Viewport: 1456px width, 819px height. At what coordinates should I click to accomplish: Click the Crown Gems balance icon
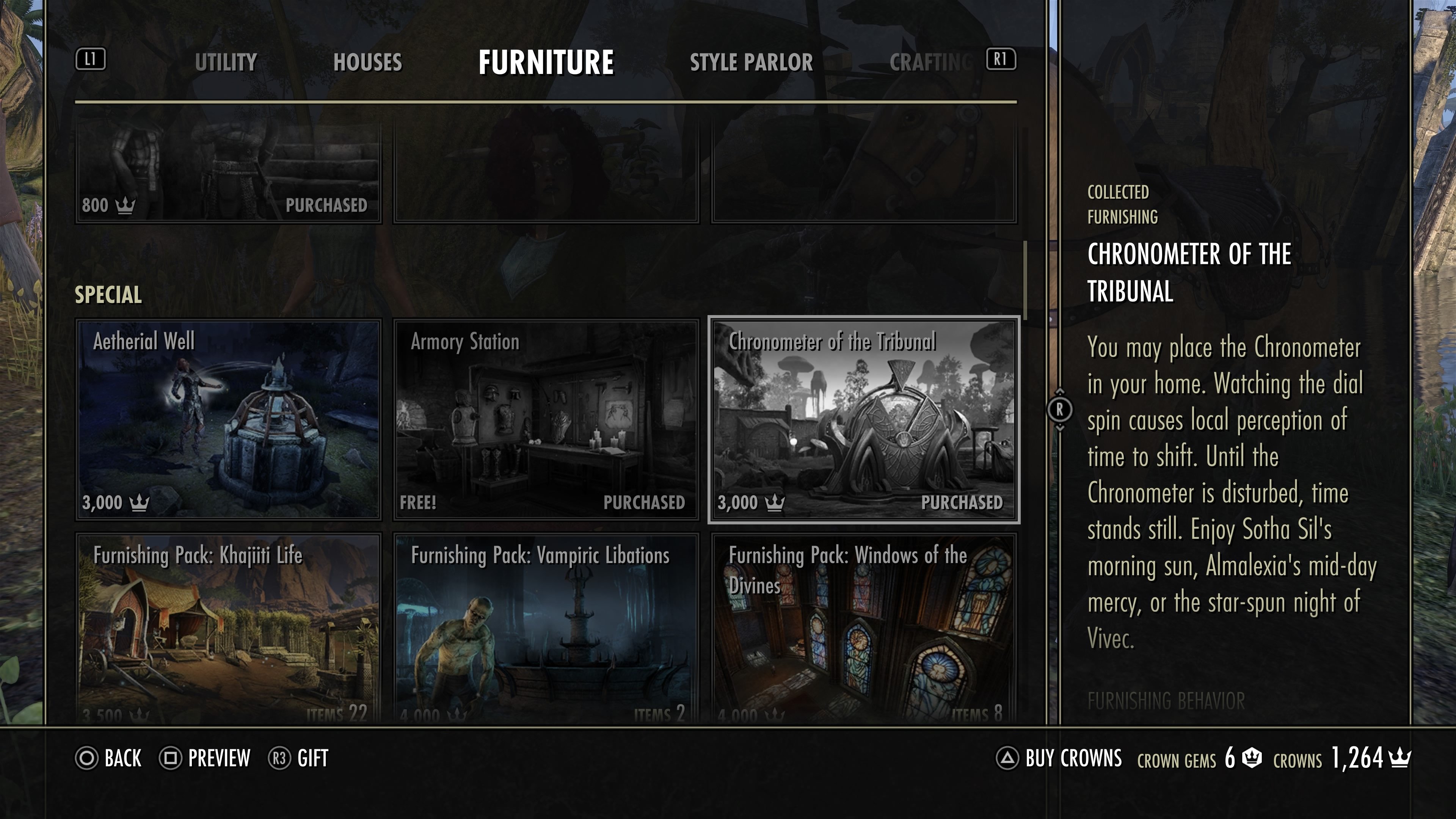pyautogui.click(x=1252, y=758)
